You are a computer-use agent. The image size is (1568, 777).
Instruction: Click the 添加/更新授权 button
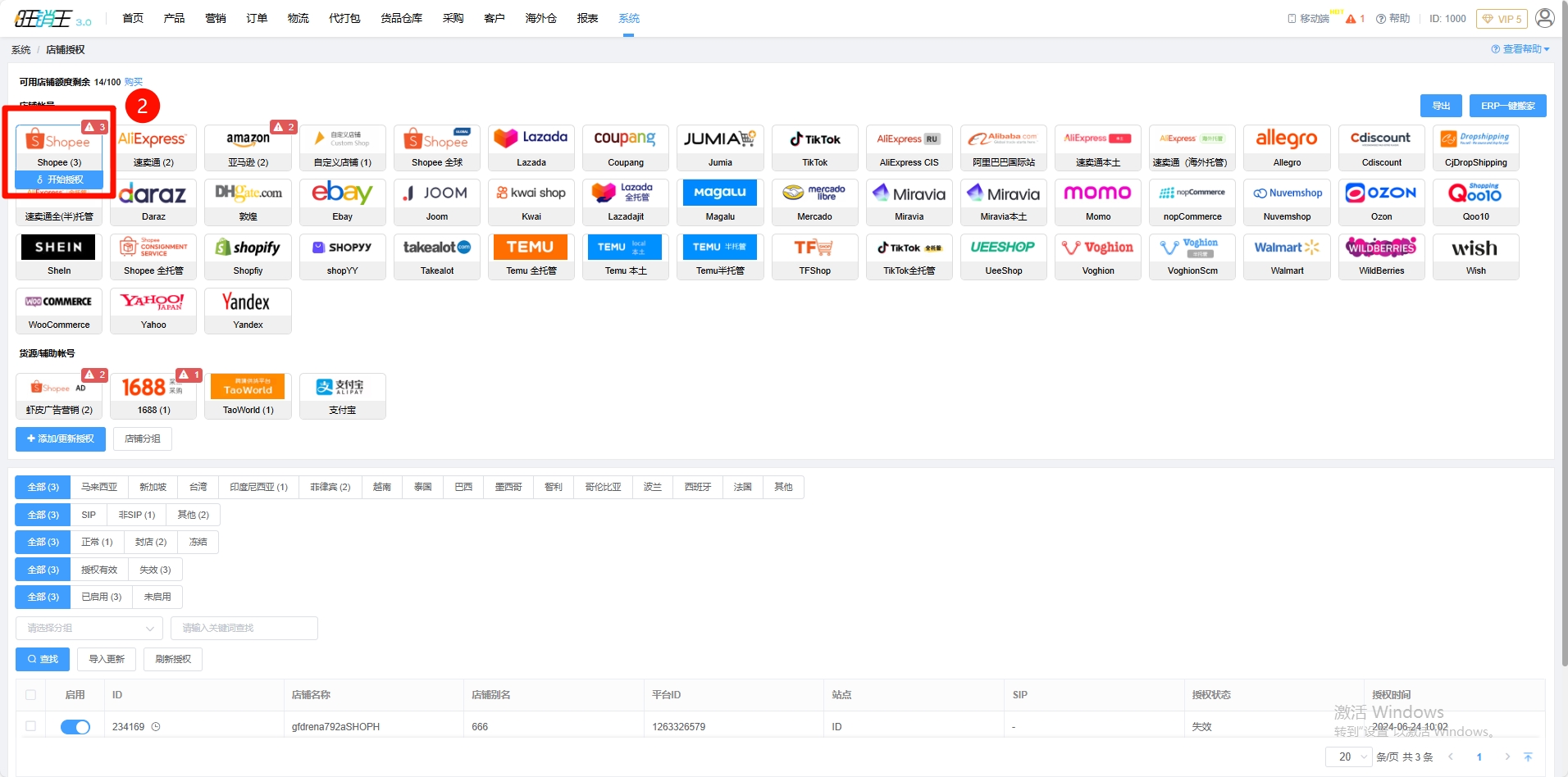point(61,439)
